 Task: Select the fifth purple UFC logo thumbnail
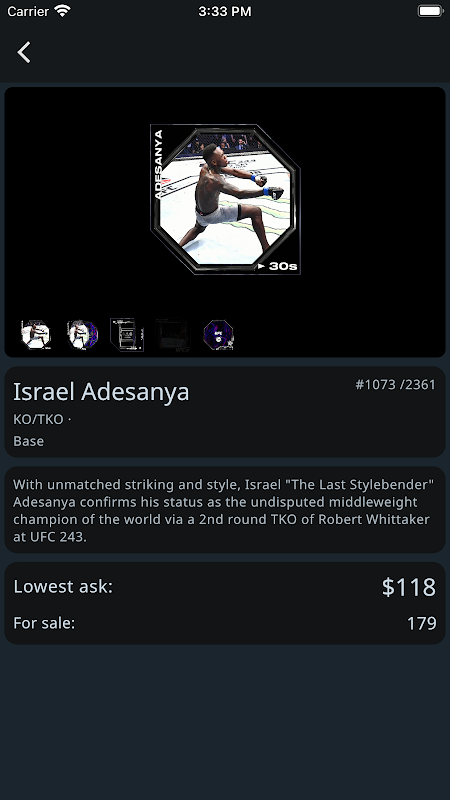point(218,335)
